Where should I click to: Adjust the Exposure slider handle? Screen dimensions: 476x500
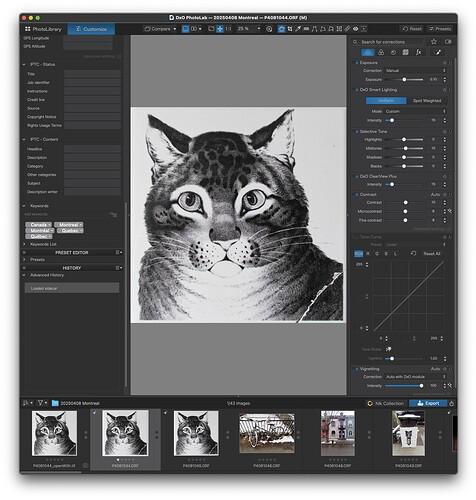[x=404, y=80]
